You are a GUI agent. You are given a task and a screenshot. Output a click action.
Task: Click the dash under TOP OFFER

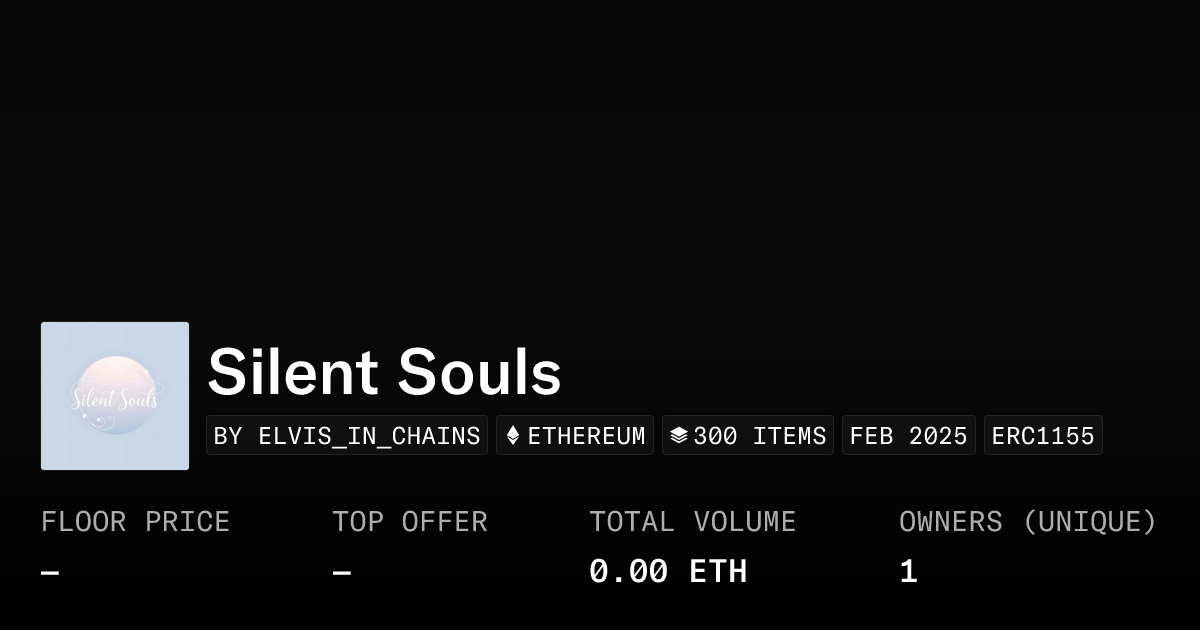(x=341, y=573)
